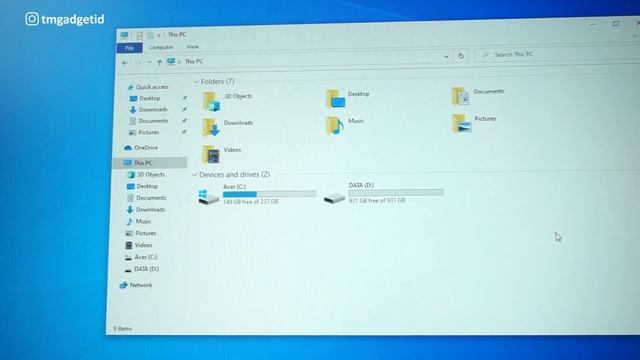Click the Refresh button beside address bar

(461, 56)
